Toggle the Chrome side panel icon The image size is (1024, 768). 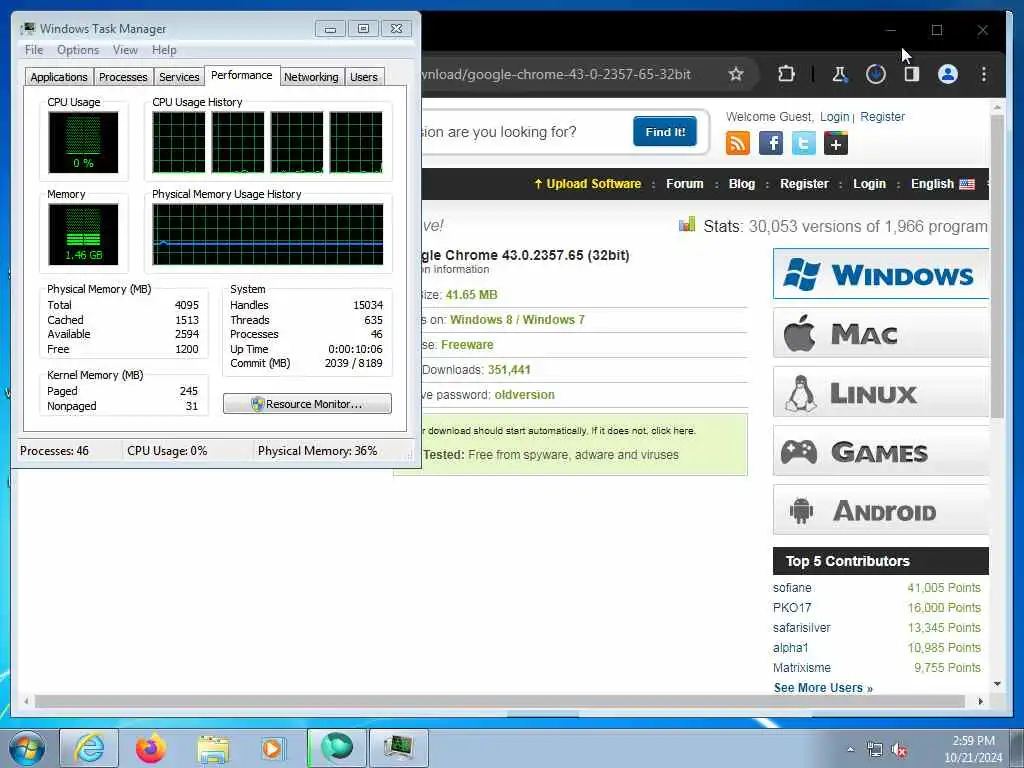pyautogui.click(x=912, y=74)
